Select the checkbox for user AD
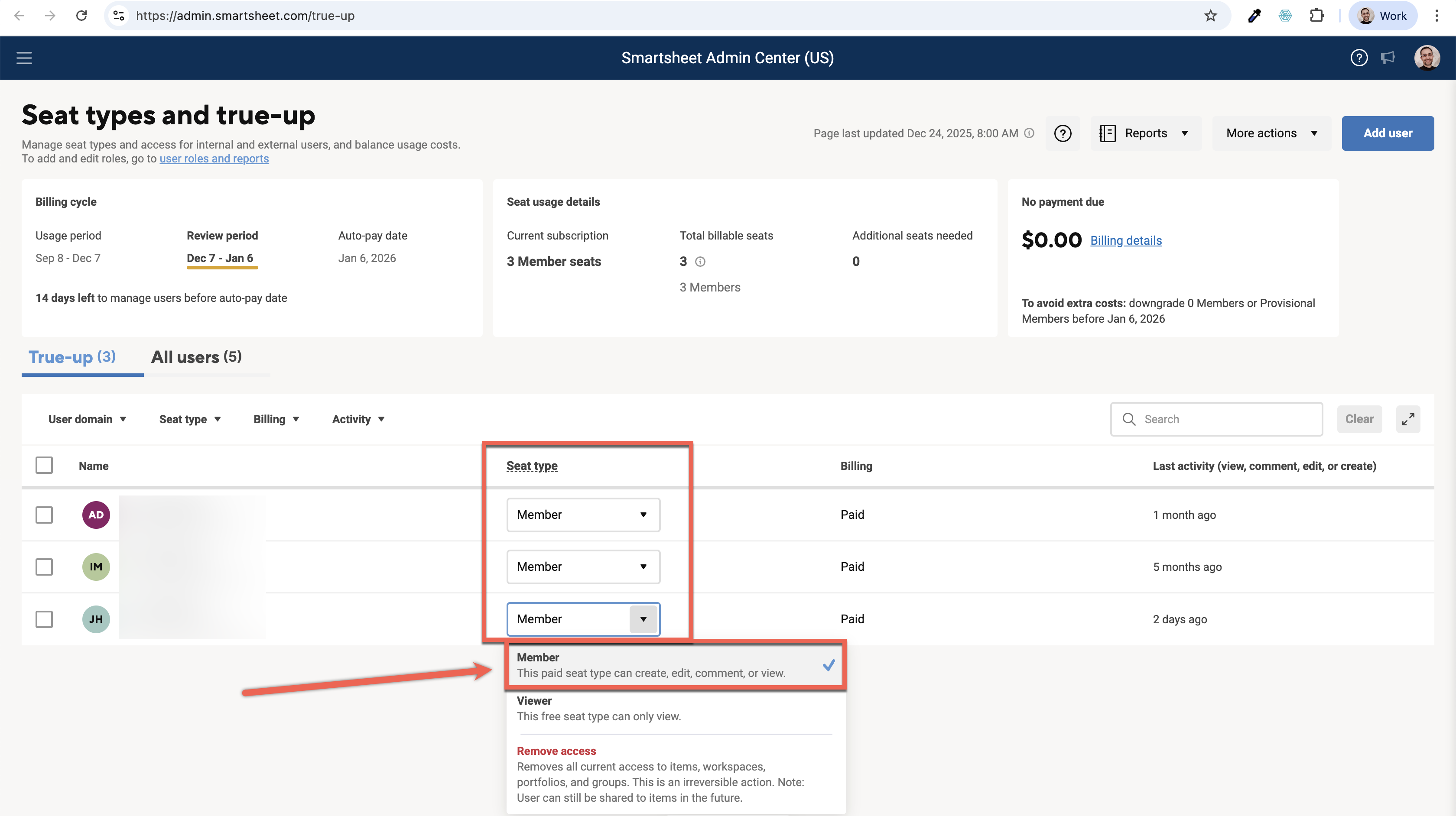This screenshot has height=816, width=1456. tap(44, 515)
